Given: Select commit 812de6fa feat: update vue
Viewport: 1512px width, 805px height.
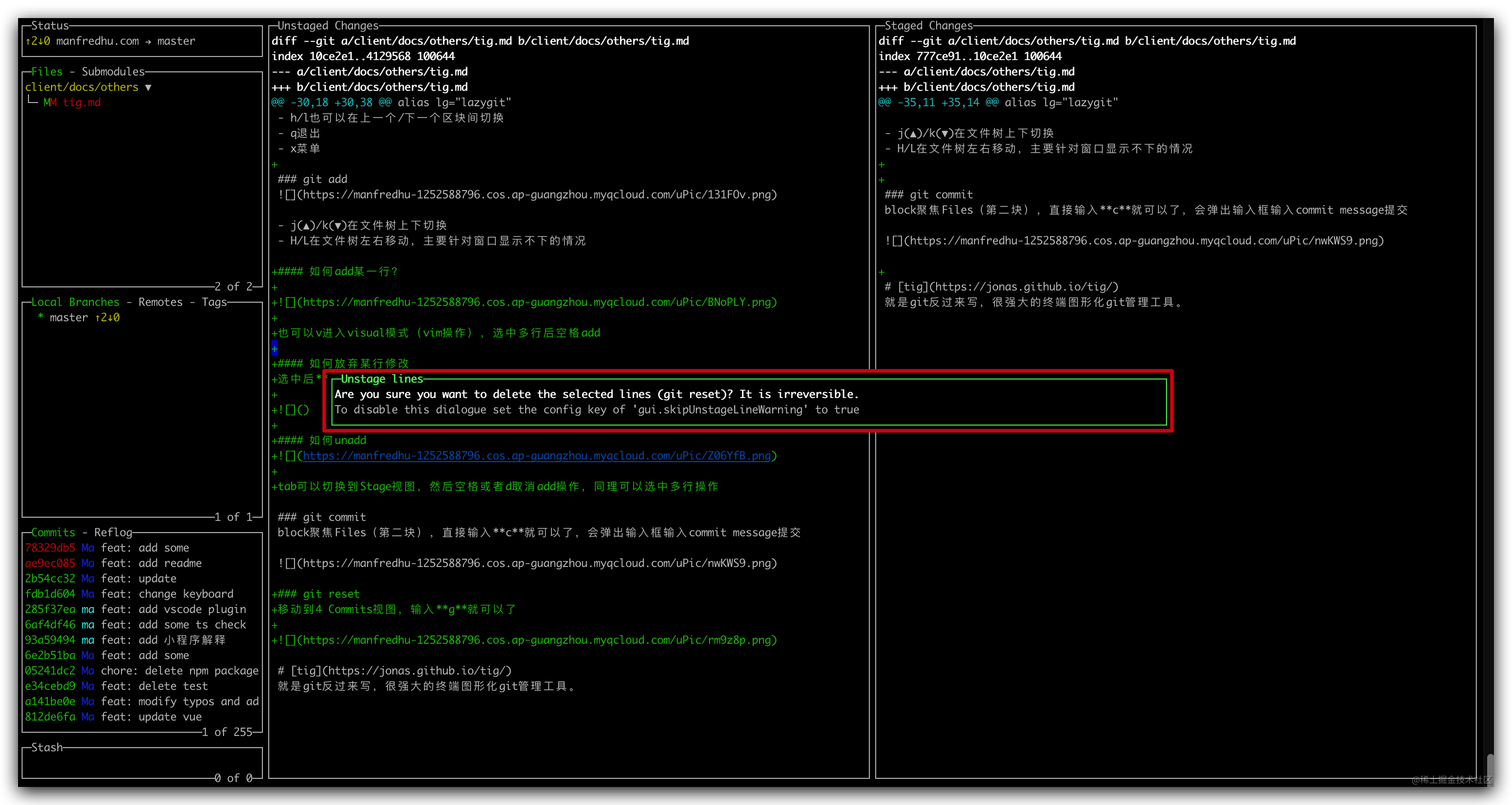Looking at the screenshot, I should click(112, 716).
